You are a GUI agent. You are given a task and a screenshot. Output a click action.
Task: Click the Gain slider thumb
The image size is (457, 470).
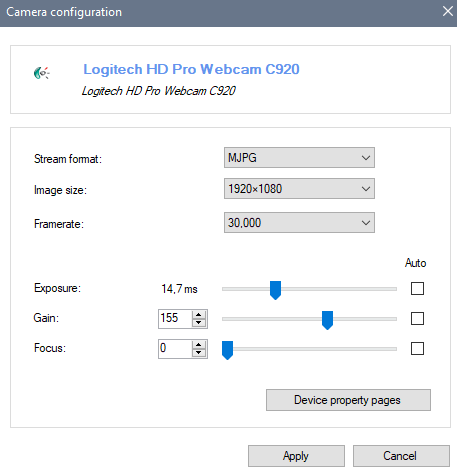pos(327,320)
